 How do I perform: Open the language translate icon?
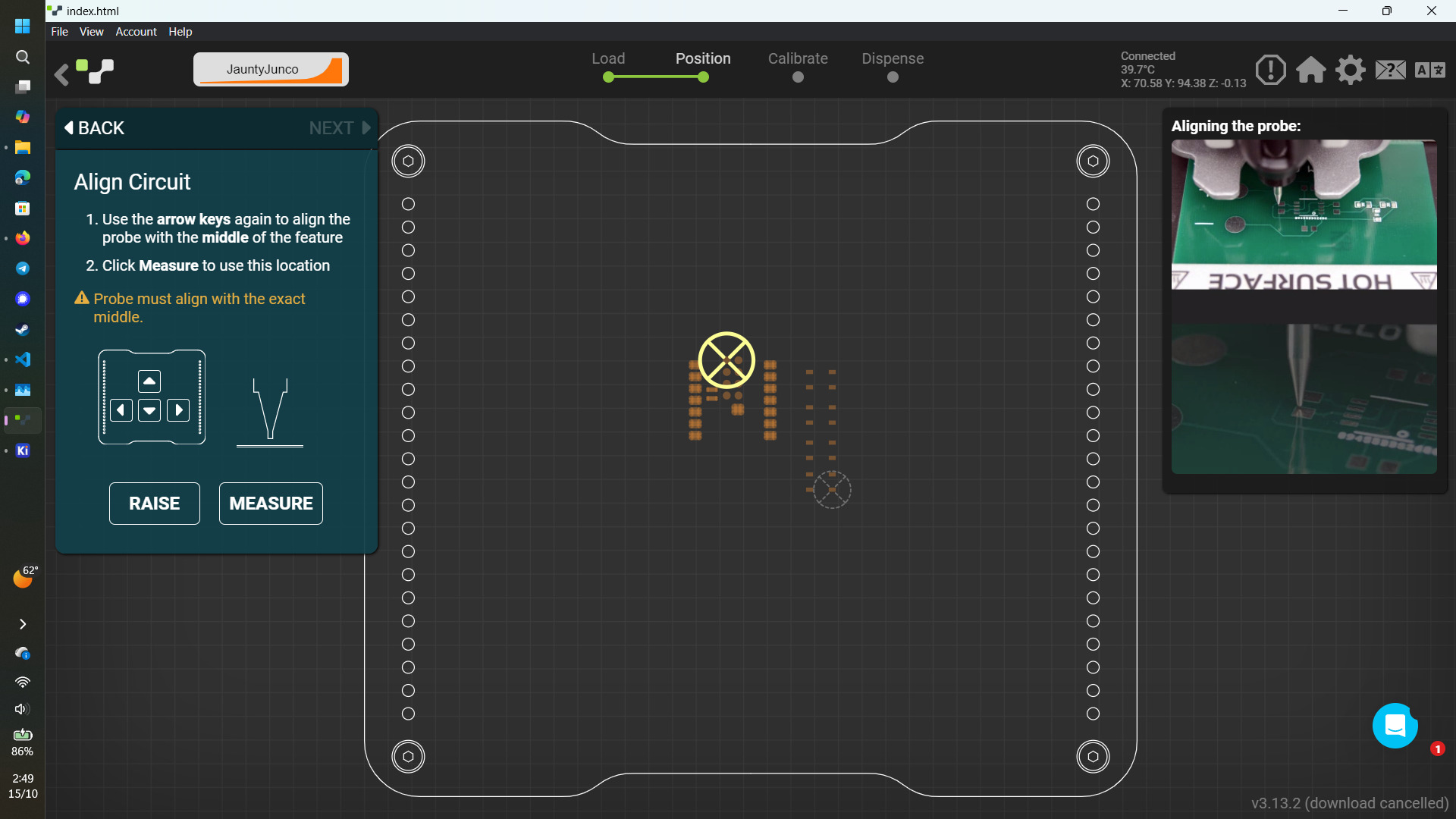(x=1430, y=70)
